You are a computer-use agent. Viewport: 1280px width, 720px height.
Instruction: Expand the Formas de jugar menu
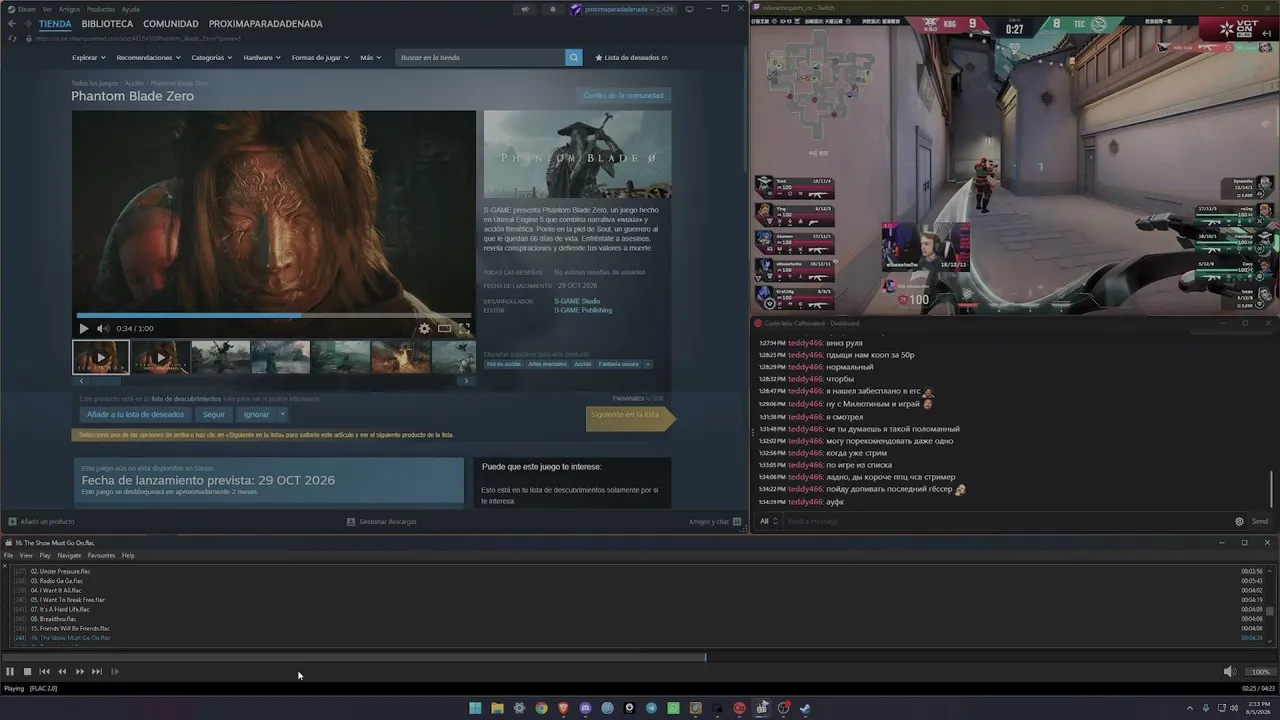pyautogui.click(x=321, y=58)
